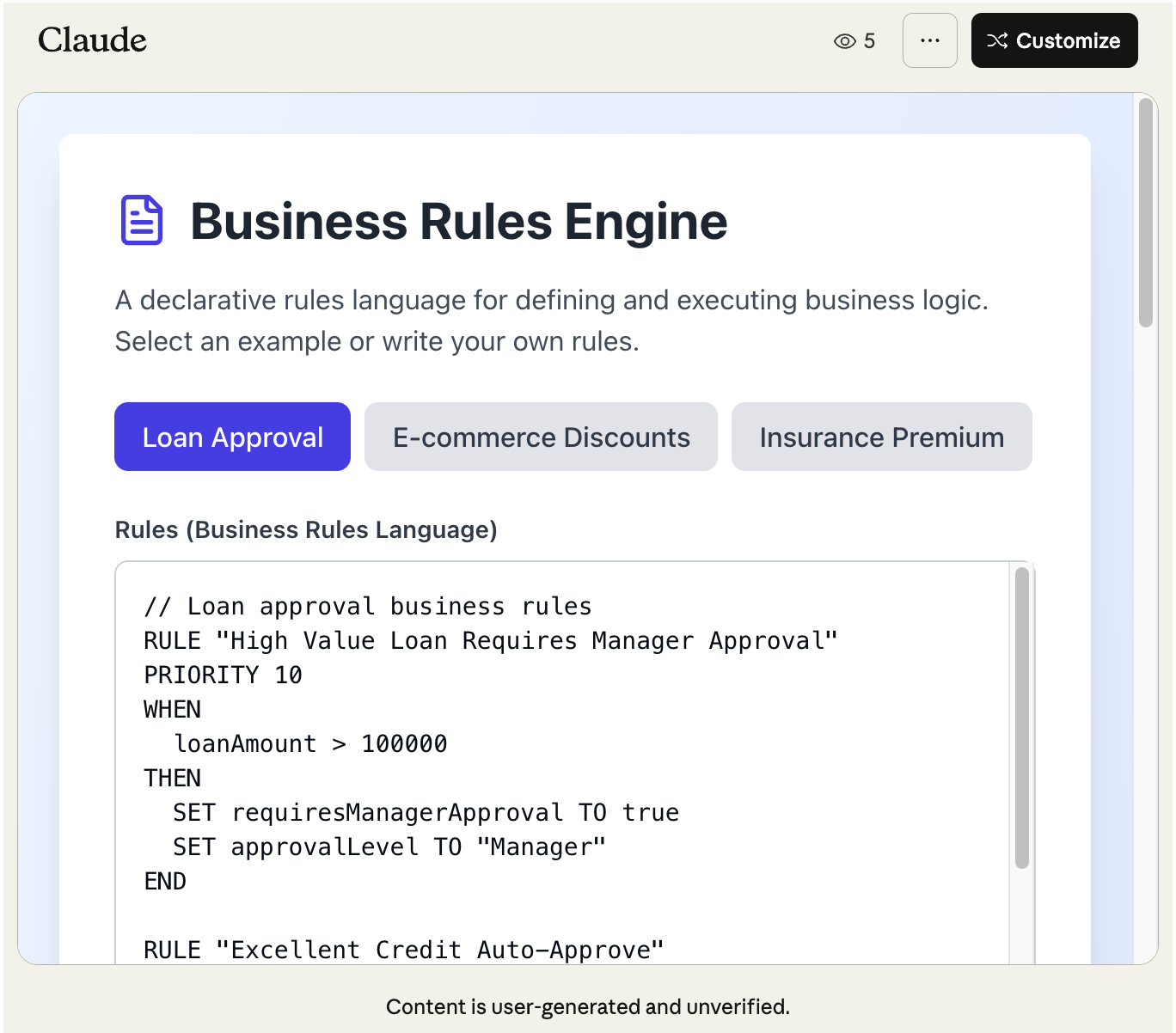The image size is (1176, 1033).
Task: Click the Excellent Credit Auto-Approve rule line
Action: pyautogui.click(x=403, y=950)
